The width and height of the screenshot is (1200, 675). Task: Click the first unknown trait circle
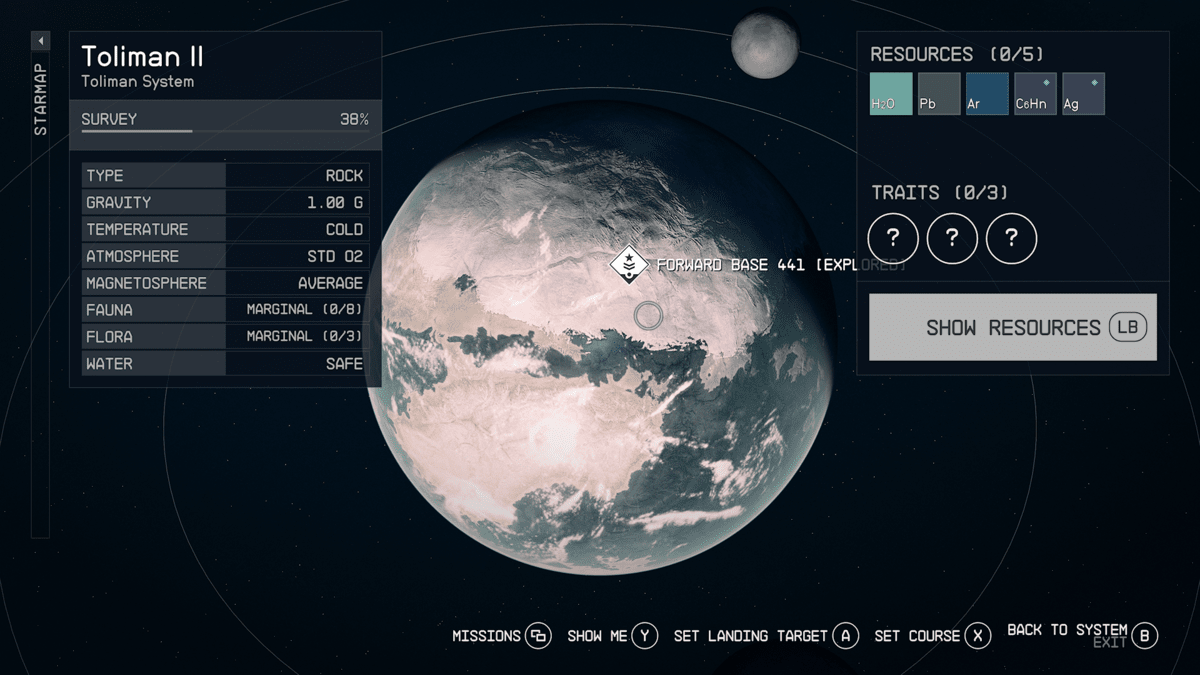tap(893, 239)
